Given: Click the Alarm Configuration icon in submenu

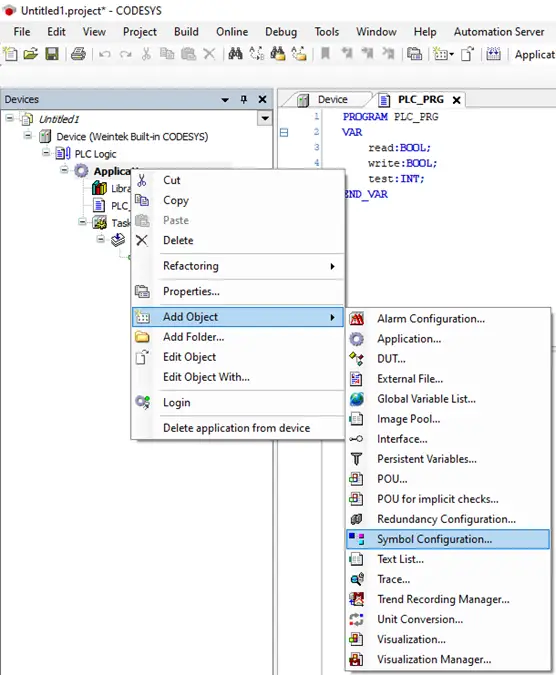Looking at the screenshot, I should (356, 319).
